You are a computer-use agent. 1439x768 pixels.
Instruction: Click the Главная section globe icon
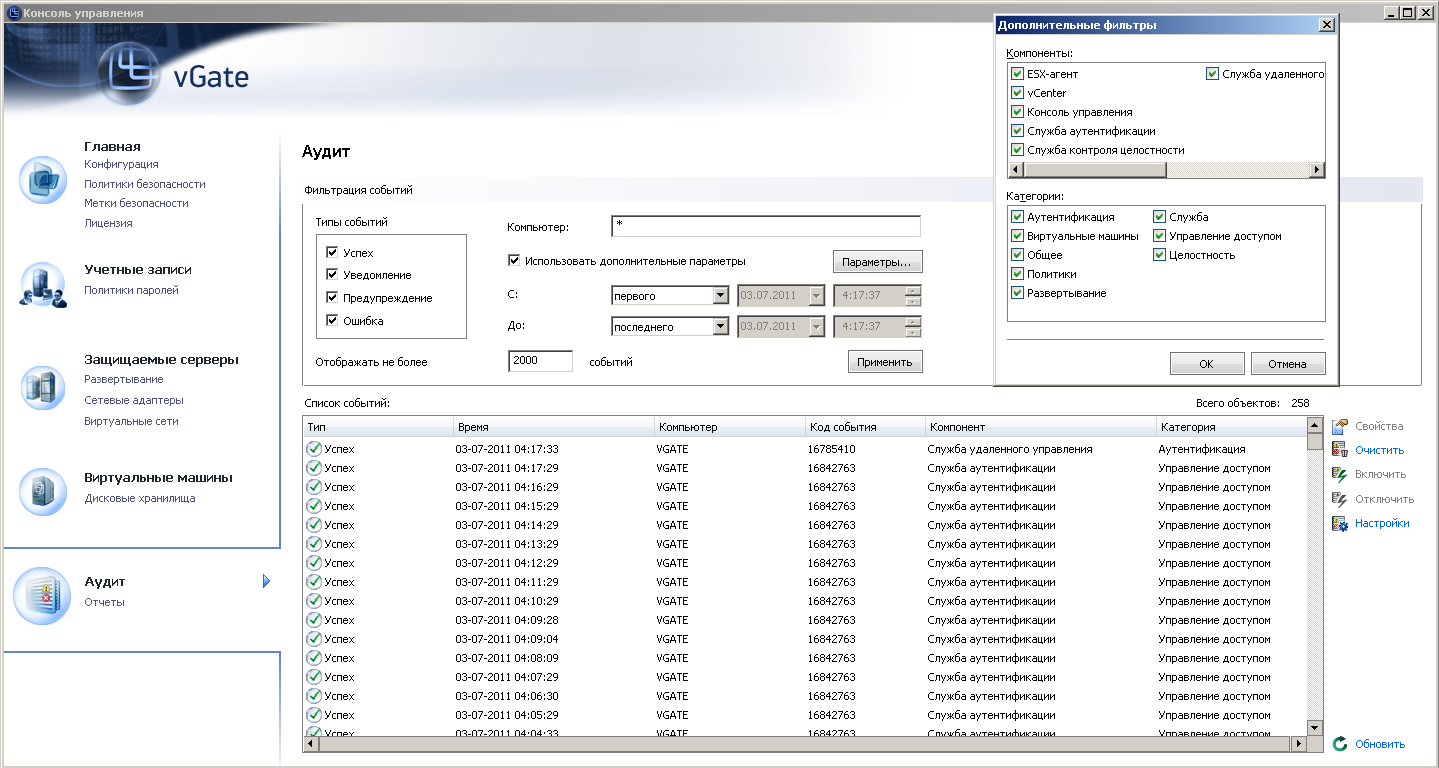[x=43, y=180]
